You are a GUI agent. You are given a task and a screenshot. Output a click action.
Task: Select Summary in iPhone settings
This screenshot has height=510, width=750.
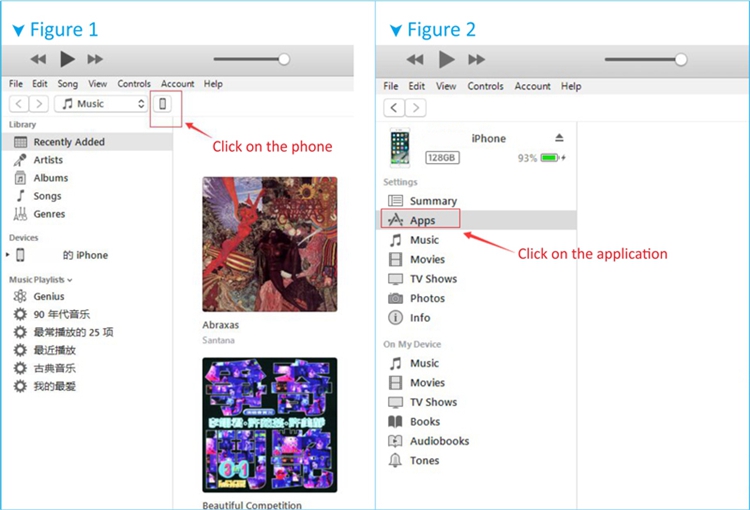[x=432, y=201]
